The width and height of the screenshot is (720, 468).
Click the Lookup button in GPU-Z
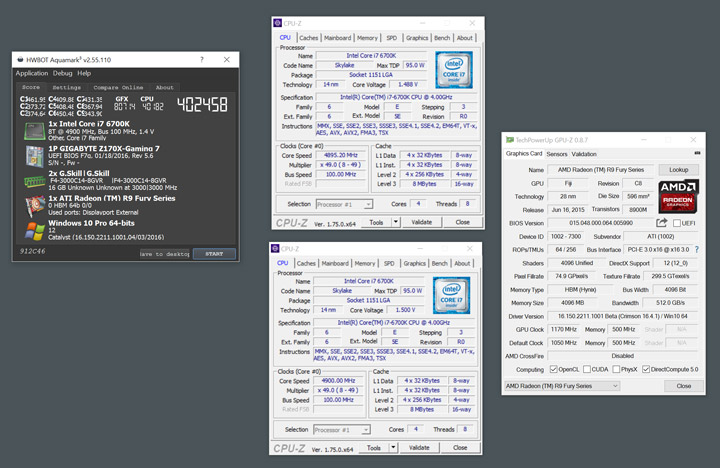coord(679,169)
